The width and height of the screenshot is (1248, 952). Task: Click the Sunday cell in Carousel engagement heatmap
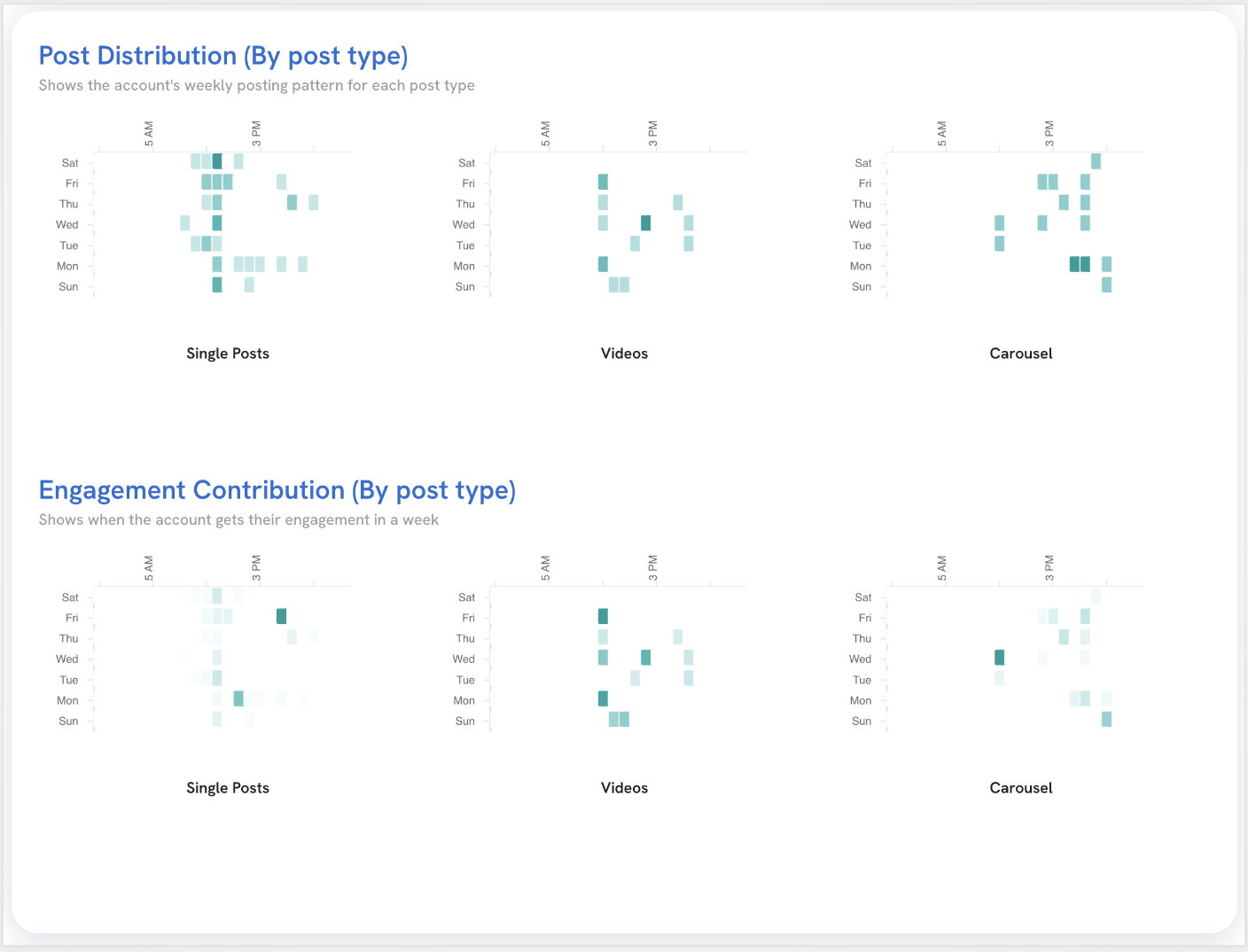[1106, 719]
